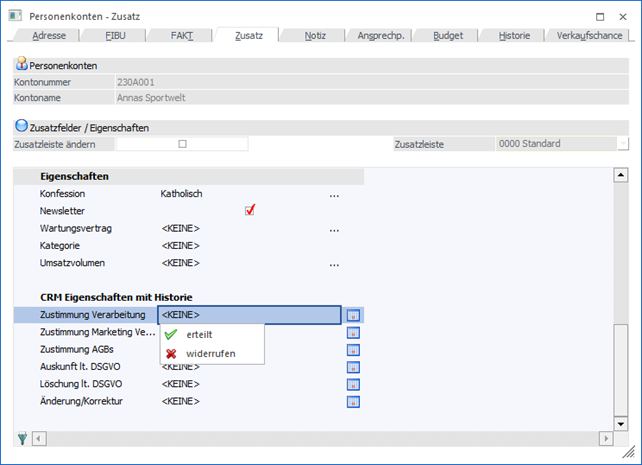Screen dimensions: 642x465
Task: Click history icon beside Zustimmung AGBs
Action: point(353,350)
